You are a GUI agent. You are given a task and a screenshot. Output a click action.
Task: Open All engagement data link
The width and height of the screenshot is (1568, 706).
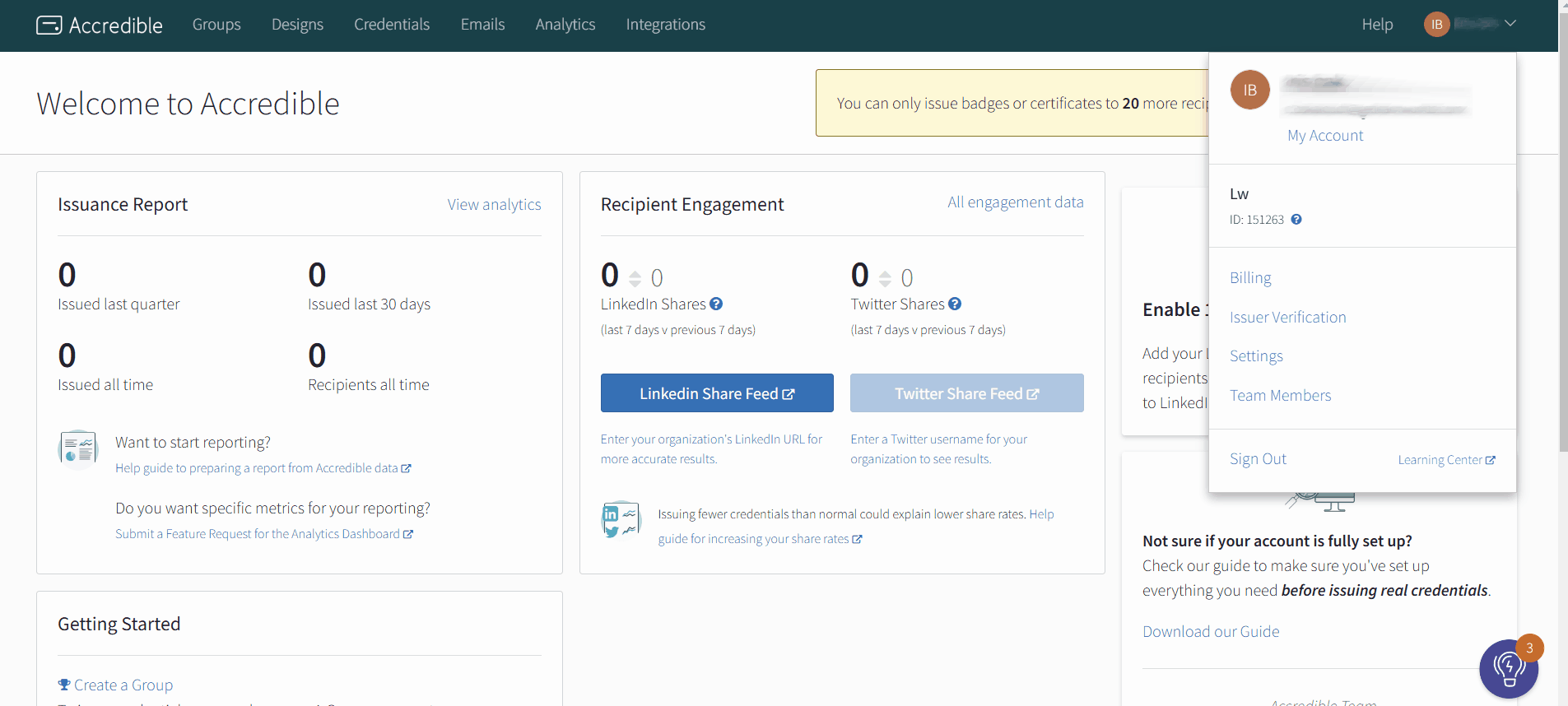1015,202
